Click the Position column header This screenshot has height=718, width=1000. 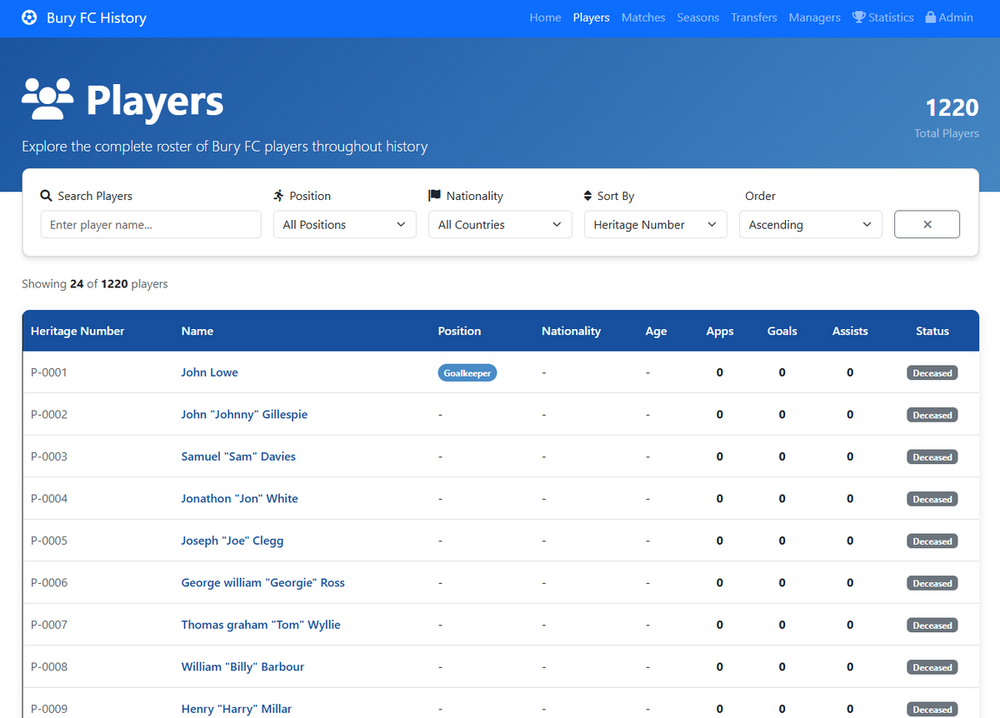459,331
